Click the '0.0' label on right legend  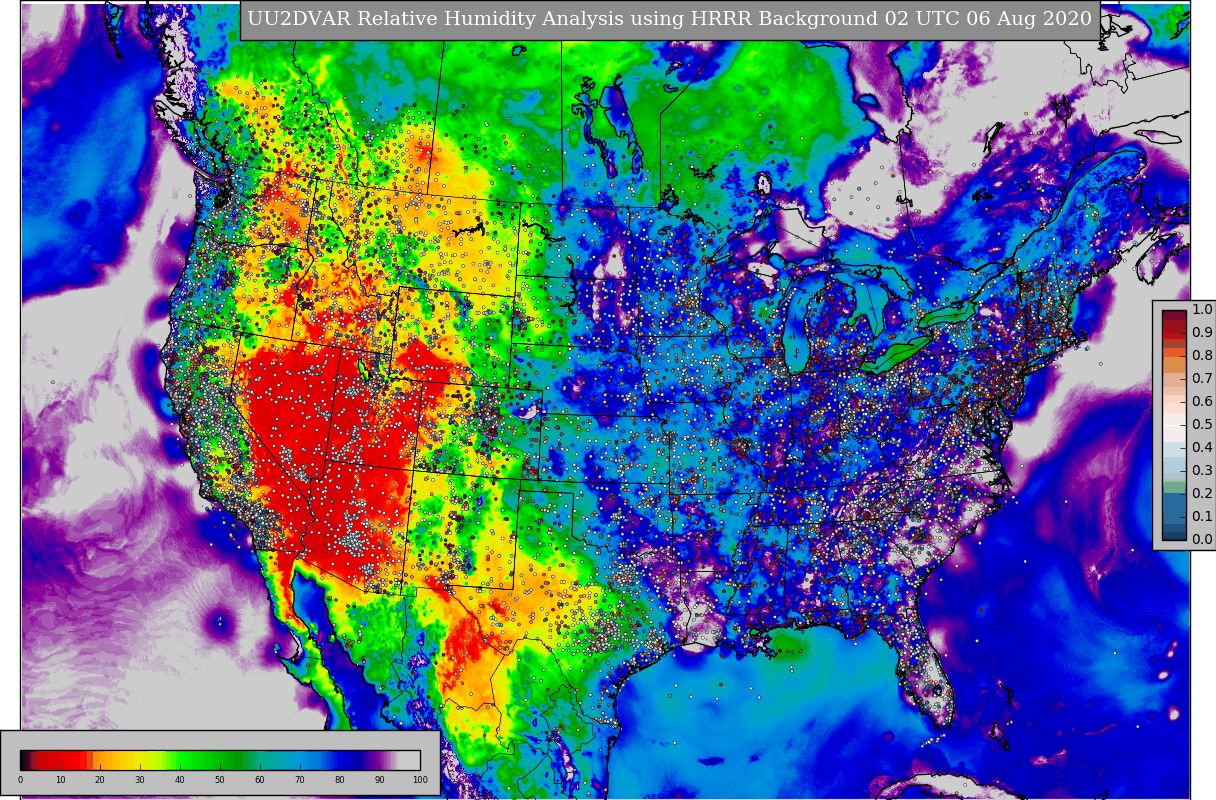click(1202, 540)
